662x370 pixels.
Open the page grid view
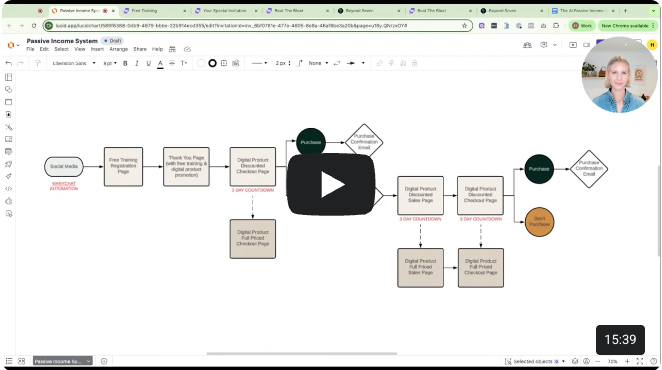pyautogui.click(x=22, y=361)
